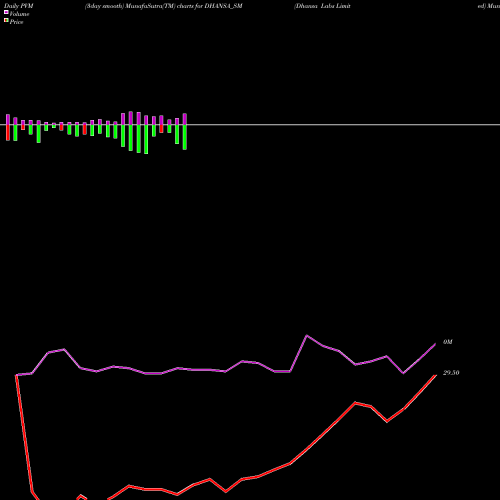Click the 0M volume value label
Screen dimensions: 500x500
448,342
